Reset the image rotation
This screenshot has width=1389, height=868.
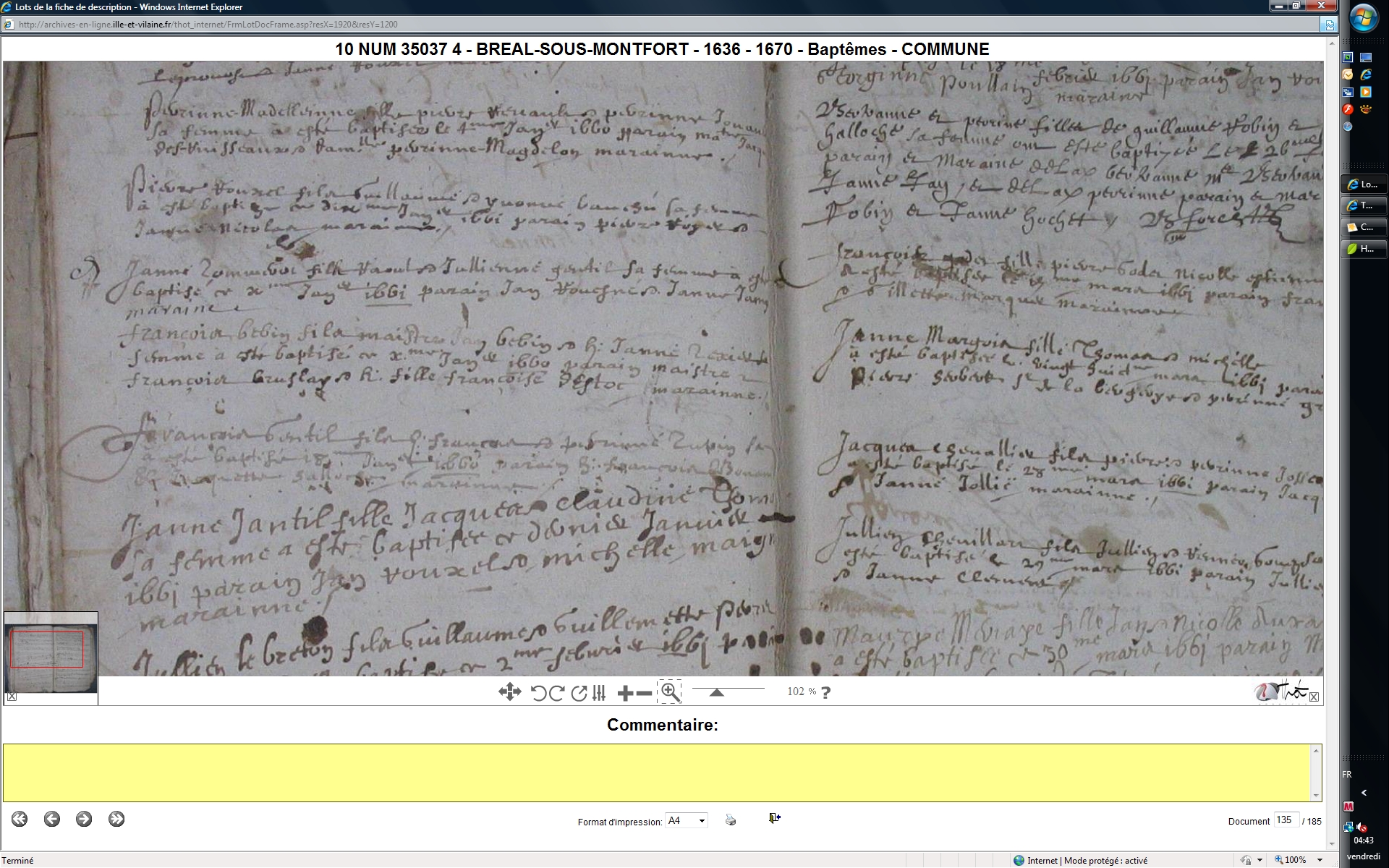(578, 693)
